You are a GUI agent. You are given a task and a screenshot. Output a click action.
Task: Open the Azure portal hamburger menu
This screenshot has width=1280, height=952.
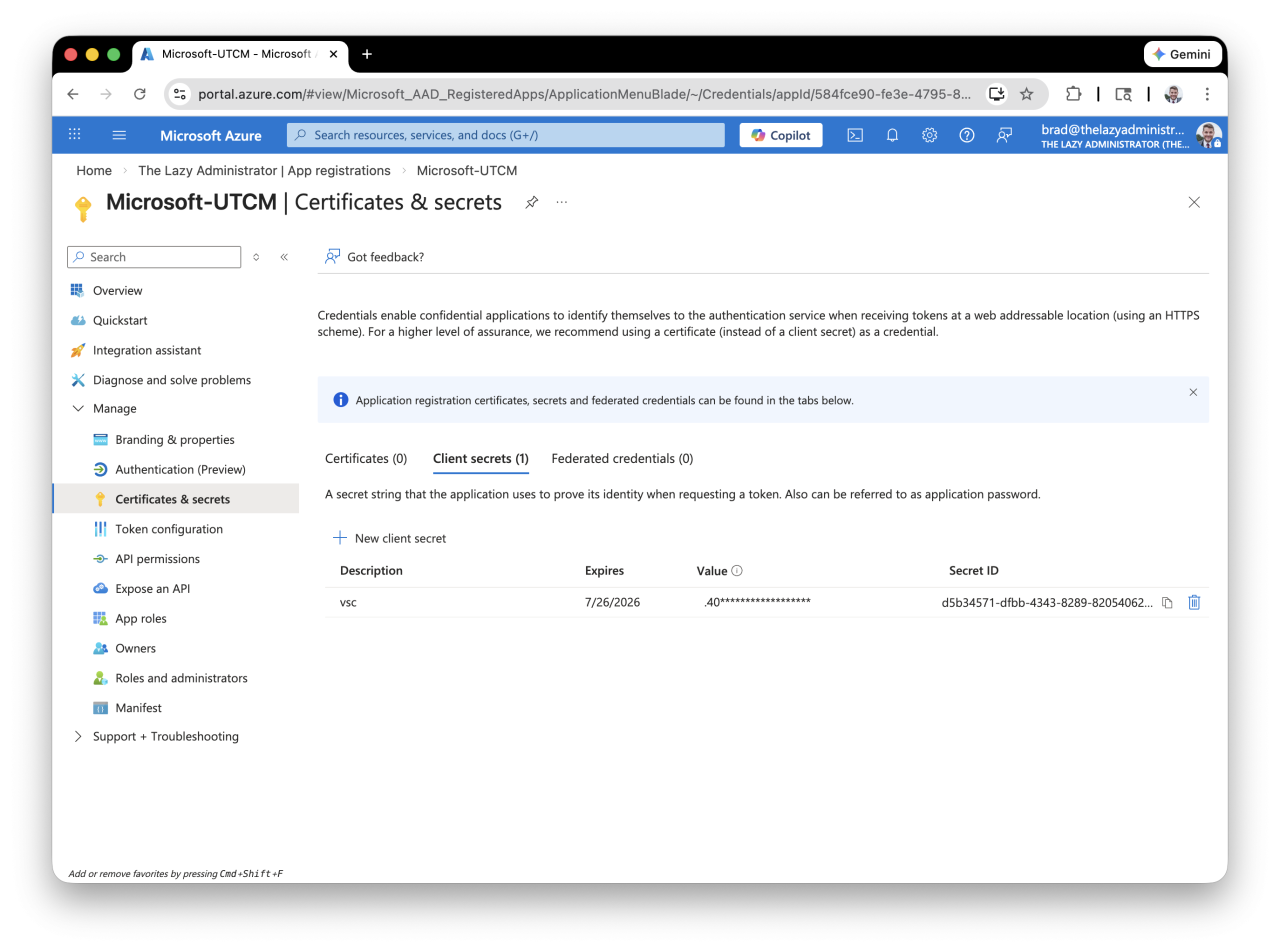[x=118, y=135]
